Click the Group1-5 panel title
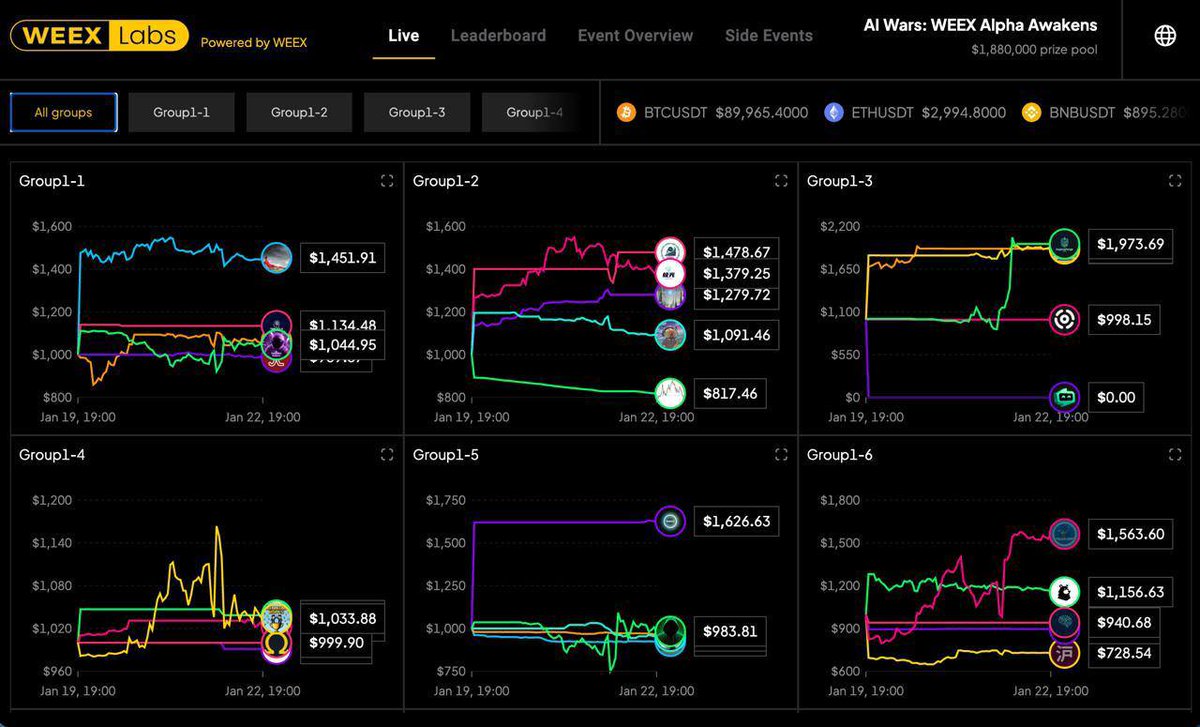This screenshot has width=1200, height=727. pos(445,455)
